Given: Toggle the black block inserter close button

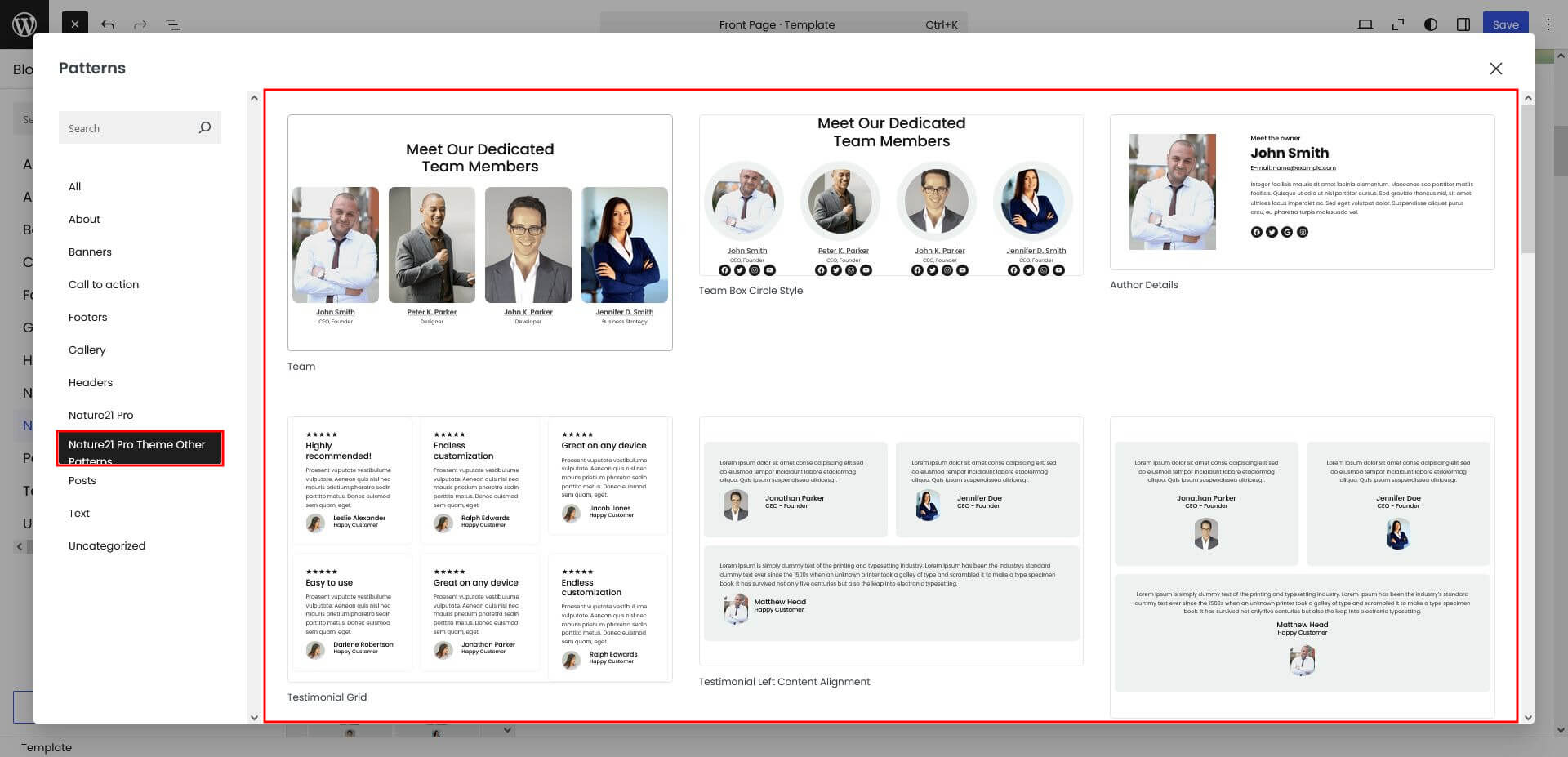Looking at the screenshot, I should coord(74,24).
